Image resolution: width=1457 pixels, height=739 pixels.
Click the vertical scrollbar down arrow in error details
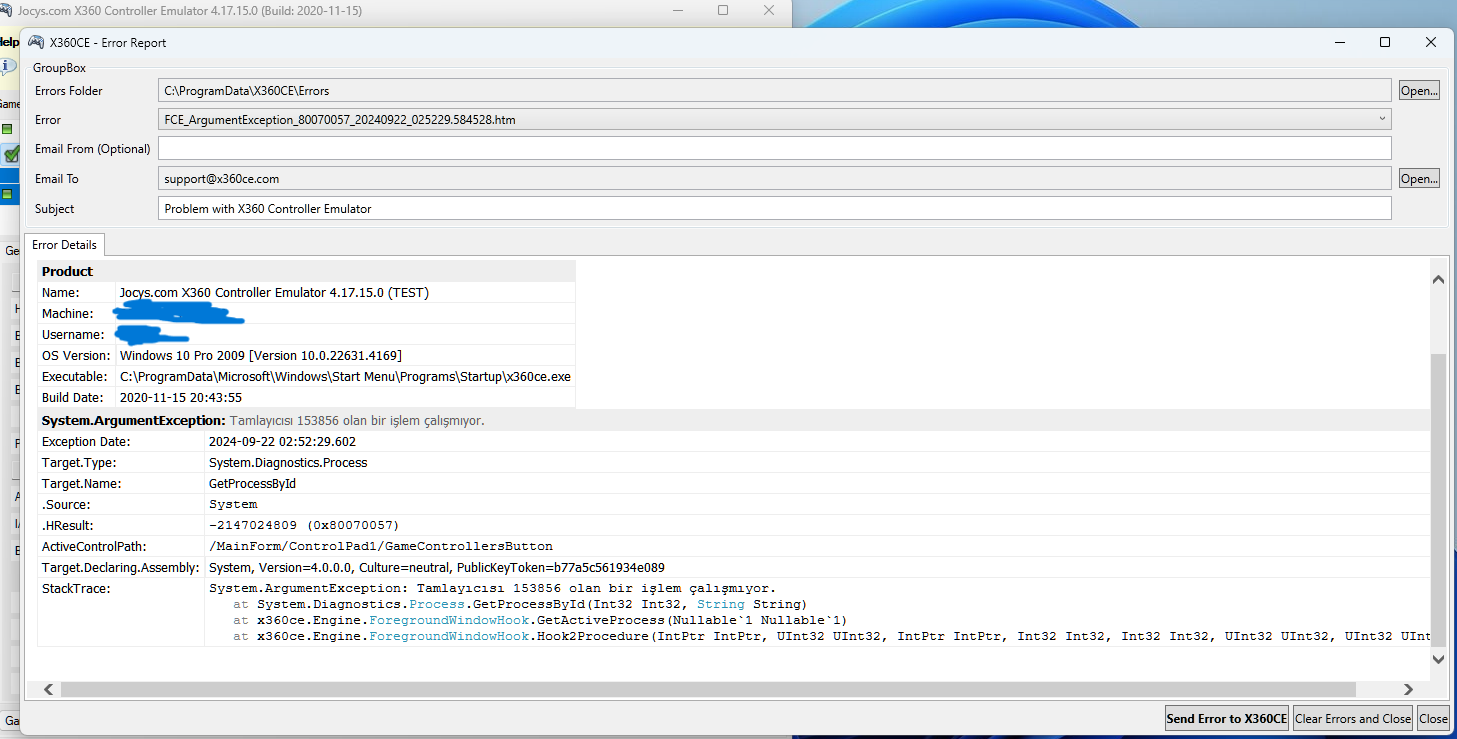(x=1438, y=659)
